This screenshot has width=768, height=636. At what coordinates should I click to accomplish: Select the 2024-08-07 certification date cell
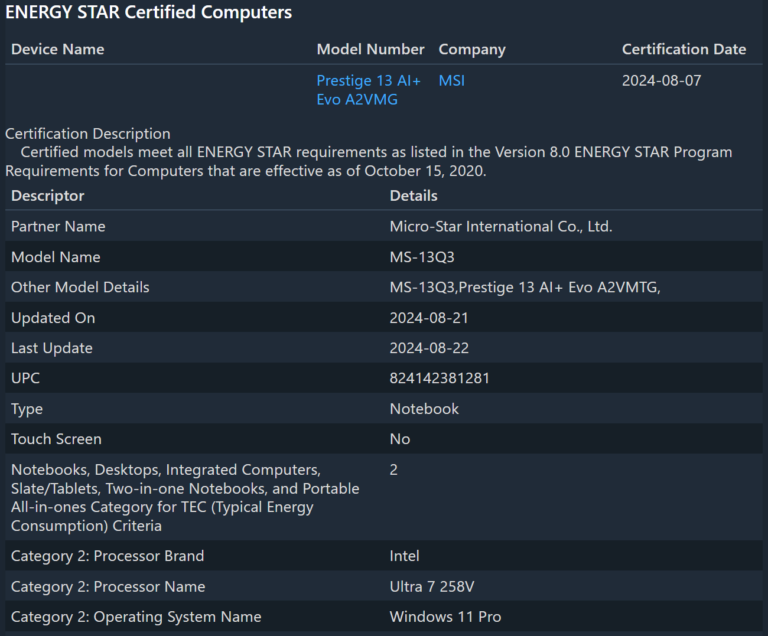661,81
